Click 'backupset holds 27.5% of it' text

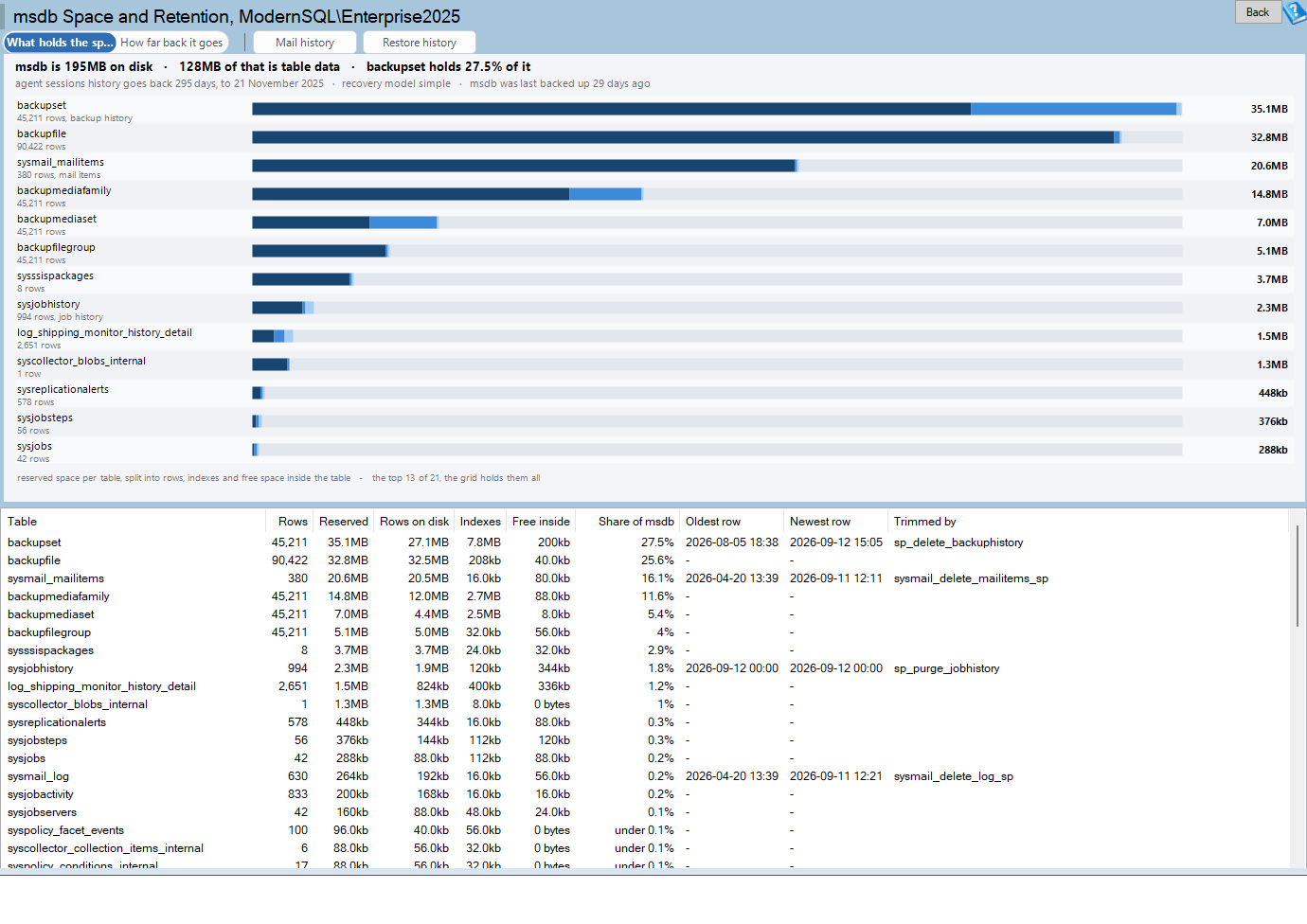[x=448, y=66]
